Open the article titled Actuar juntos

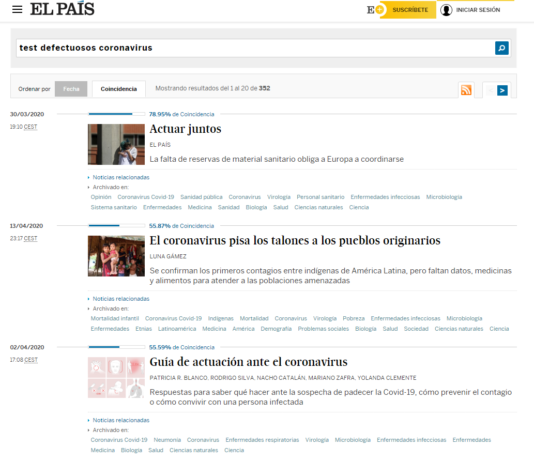(x=185, y=129)
